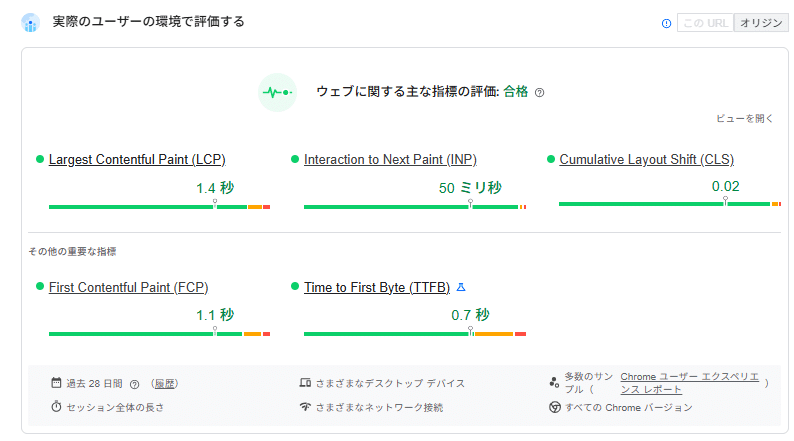The image size is (794, 441).
Task: Click help icon next to 合格 assessment
Action: tap(540, 92)
